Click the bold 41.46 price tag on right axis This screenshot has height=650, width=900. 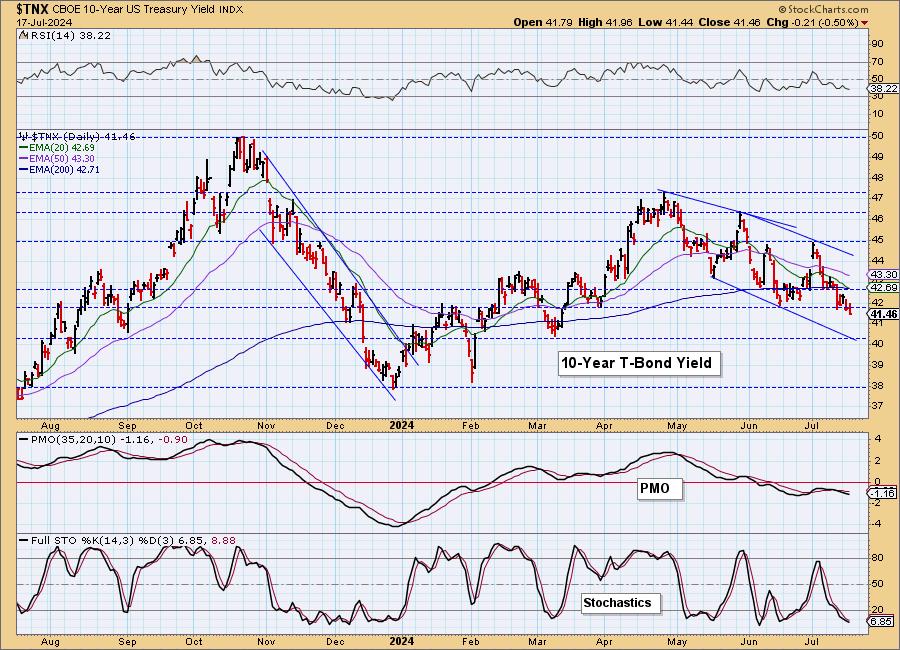point(883,314)
